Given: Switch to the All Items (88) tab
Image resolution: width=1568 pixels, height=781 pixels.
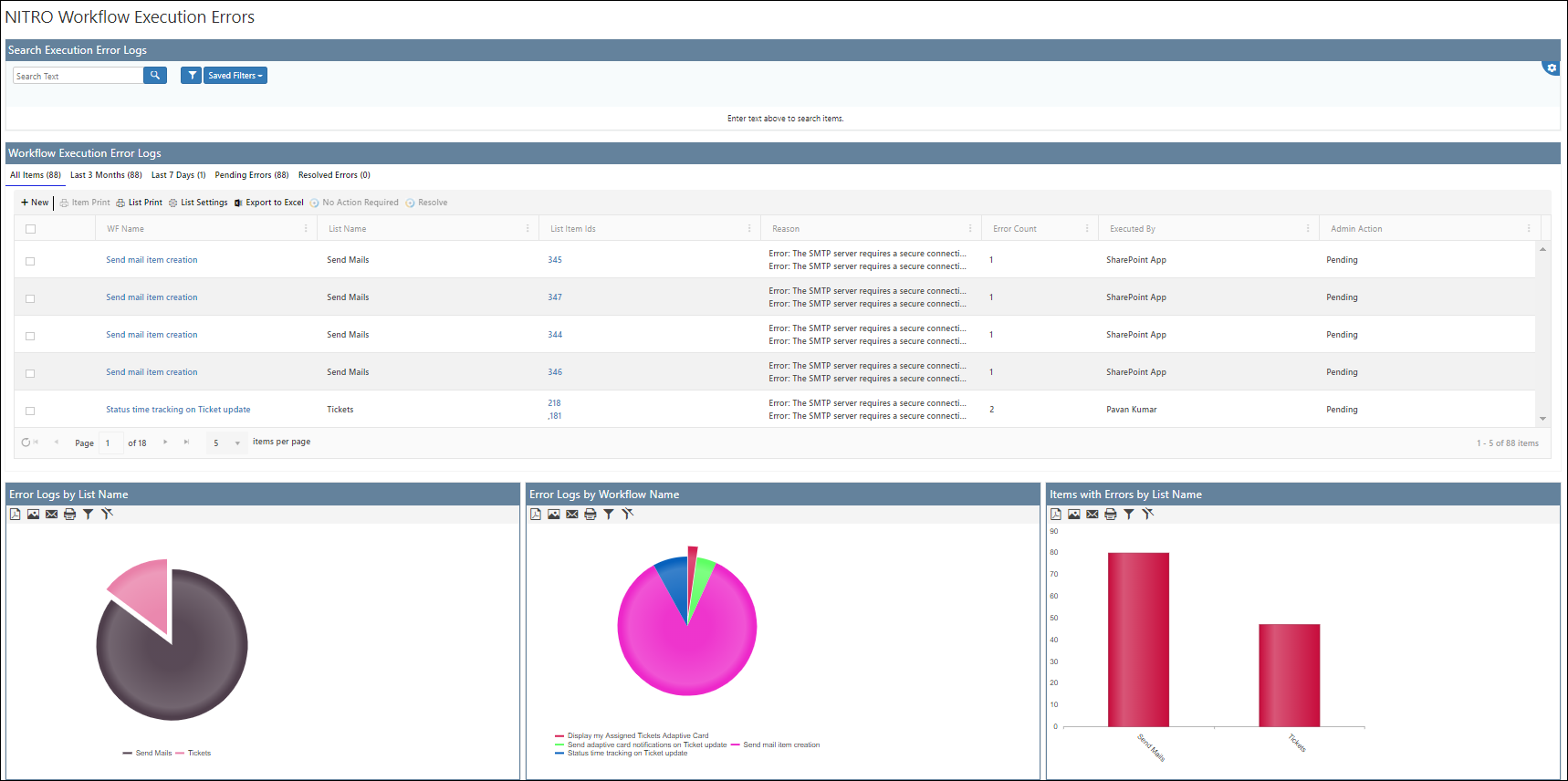Looking at the screenshot, I should coord(36,175).
